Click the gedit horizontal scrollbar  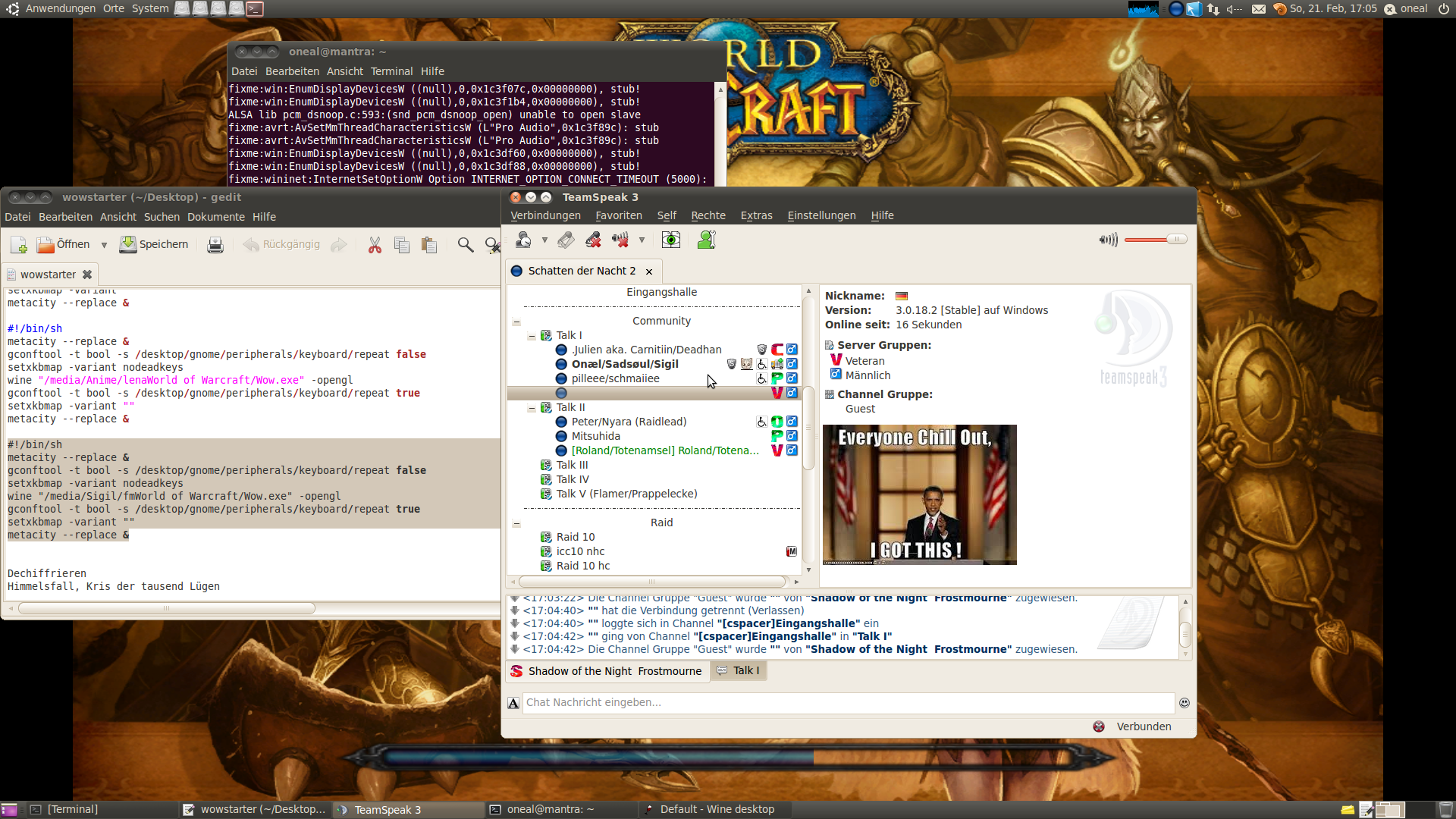[167, 608]
